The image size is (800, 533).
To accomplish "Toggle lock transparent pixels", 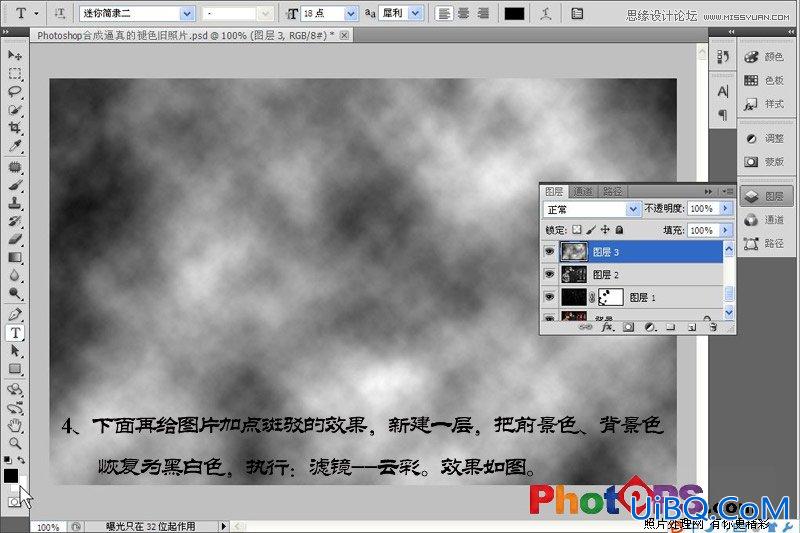I will pos(577,230).
